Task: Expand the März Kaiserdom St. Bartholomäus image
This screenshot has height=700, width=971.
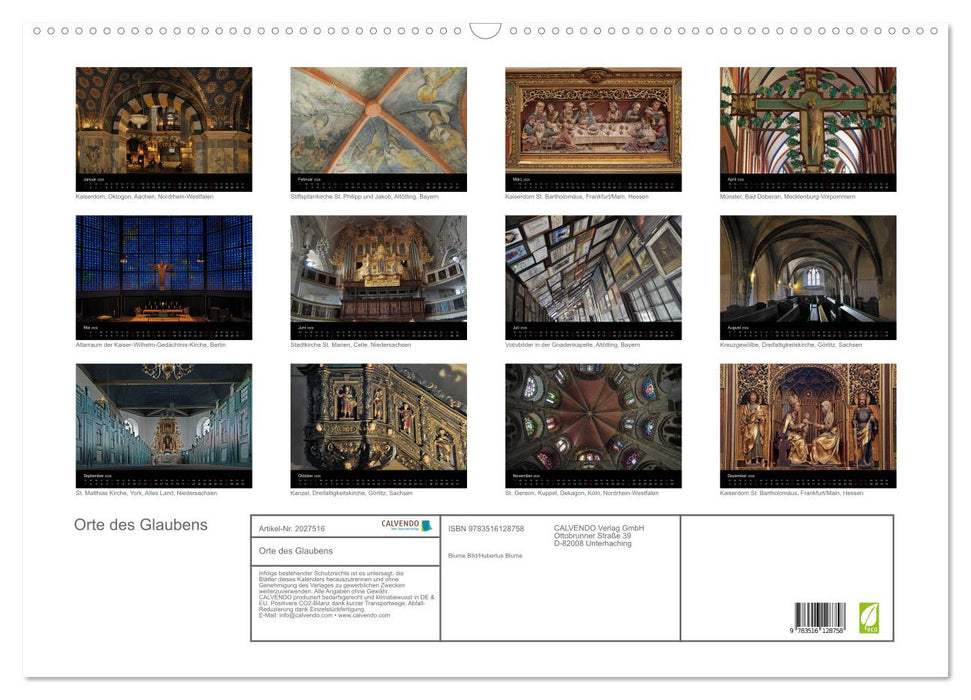Action: (592, 120)
